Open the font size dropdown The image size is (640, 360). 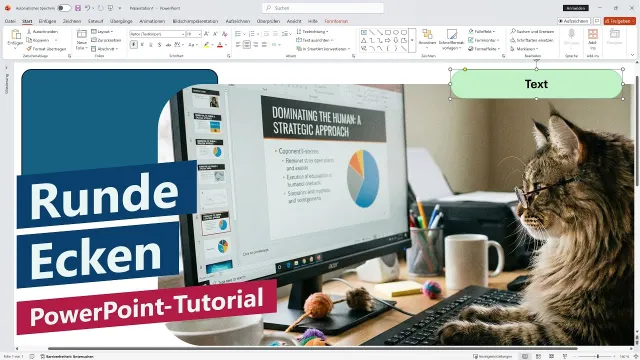pos(193,34)
